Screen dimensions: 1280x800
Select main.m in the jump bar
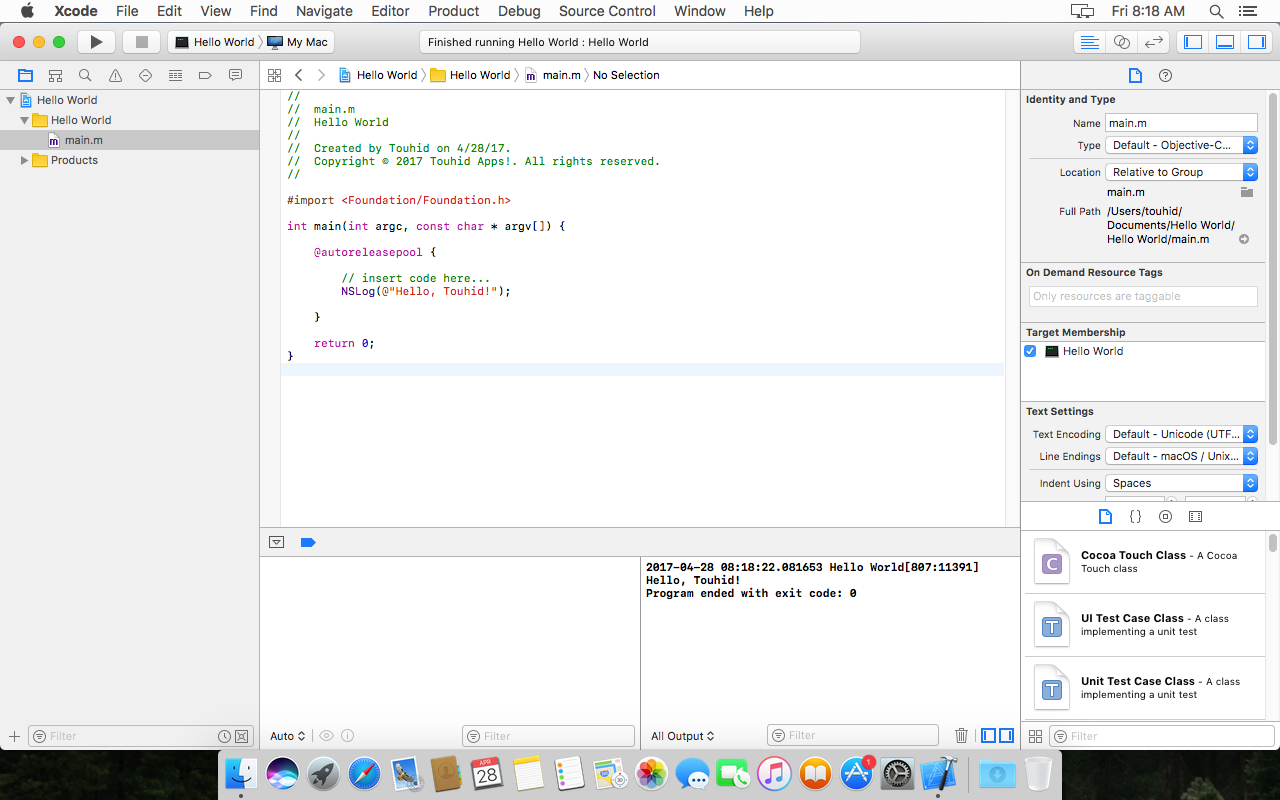point(553,75)
